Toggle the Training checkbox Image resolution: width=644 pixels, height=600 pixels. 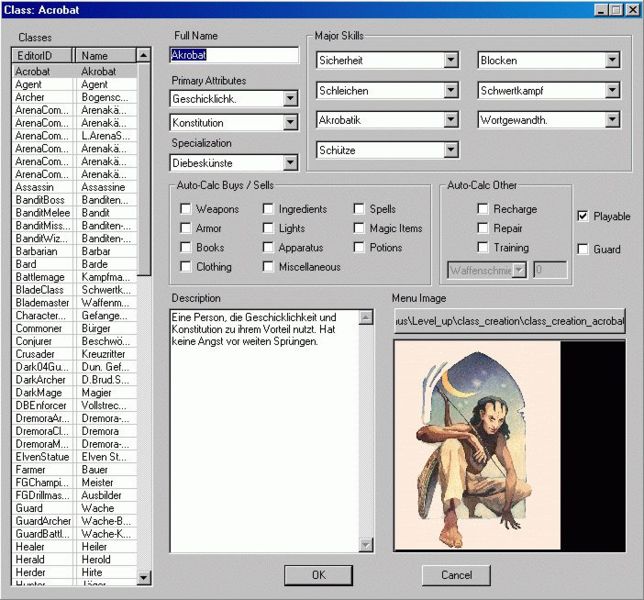pyautogui.click(x=483, y=247)
